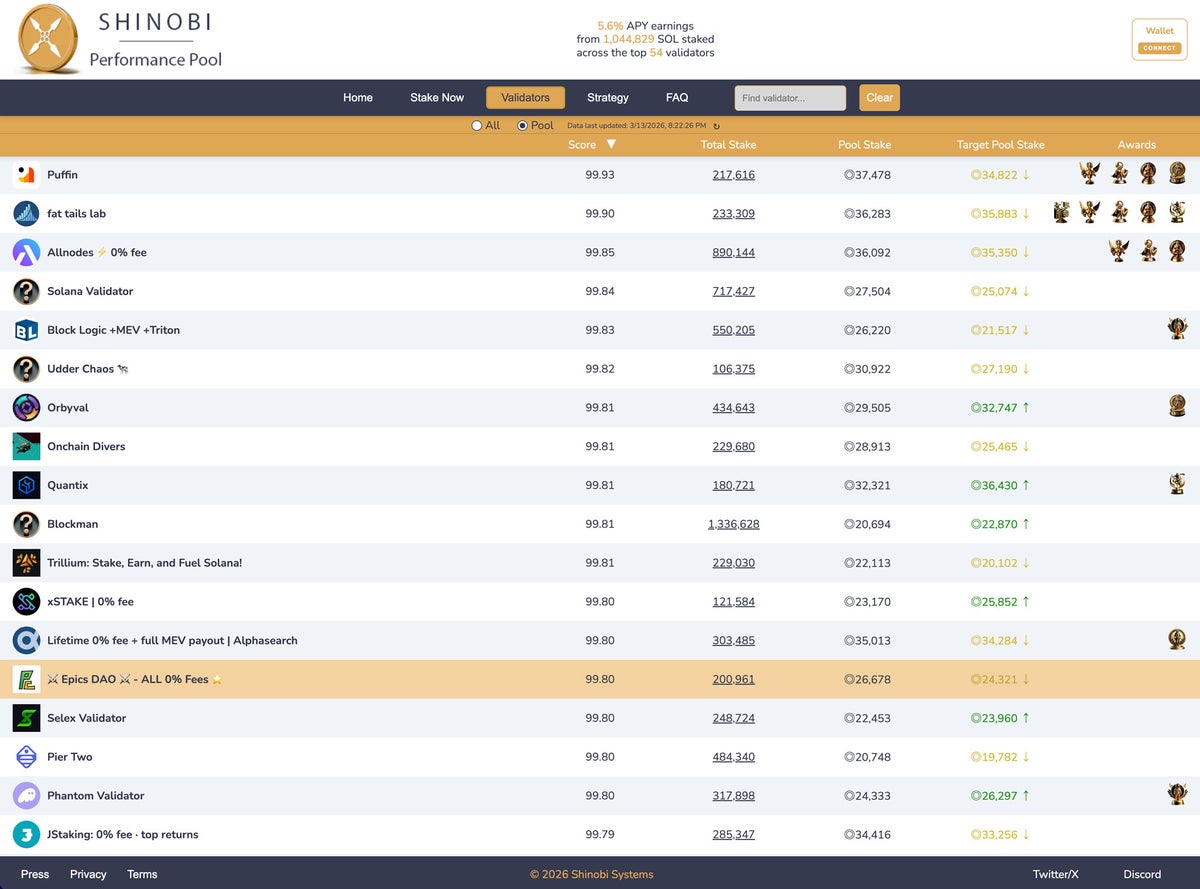Click the Puffin validator icon
The image size is (1200, 889).
click(x=26, y=175)
